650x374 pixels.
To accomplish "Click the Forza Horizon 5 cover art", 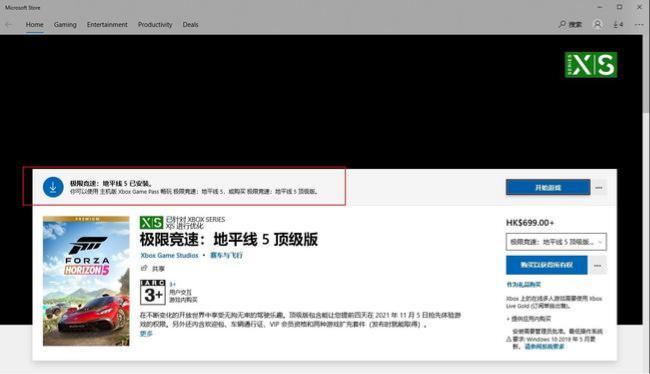I will [x=86, y=281].
